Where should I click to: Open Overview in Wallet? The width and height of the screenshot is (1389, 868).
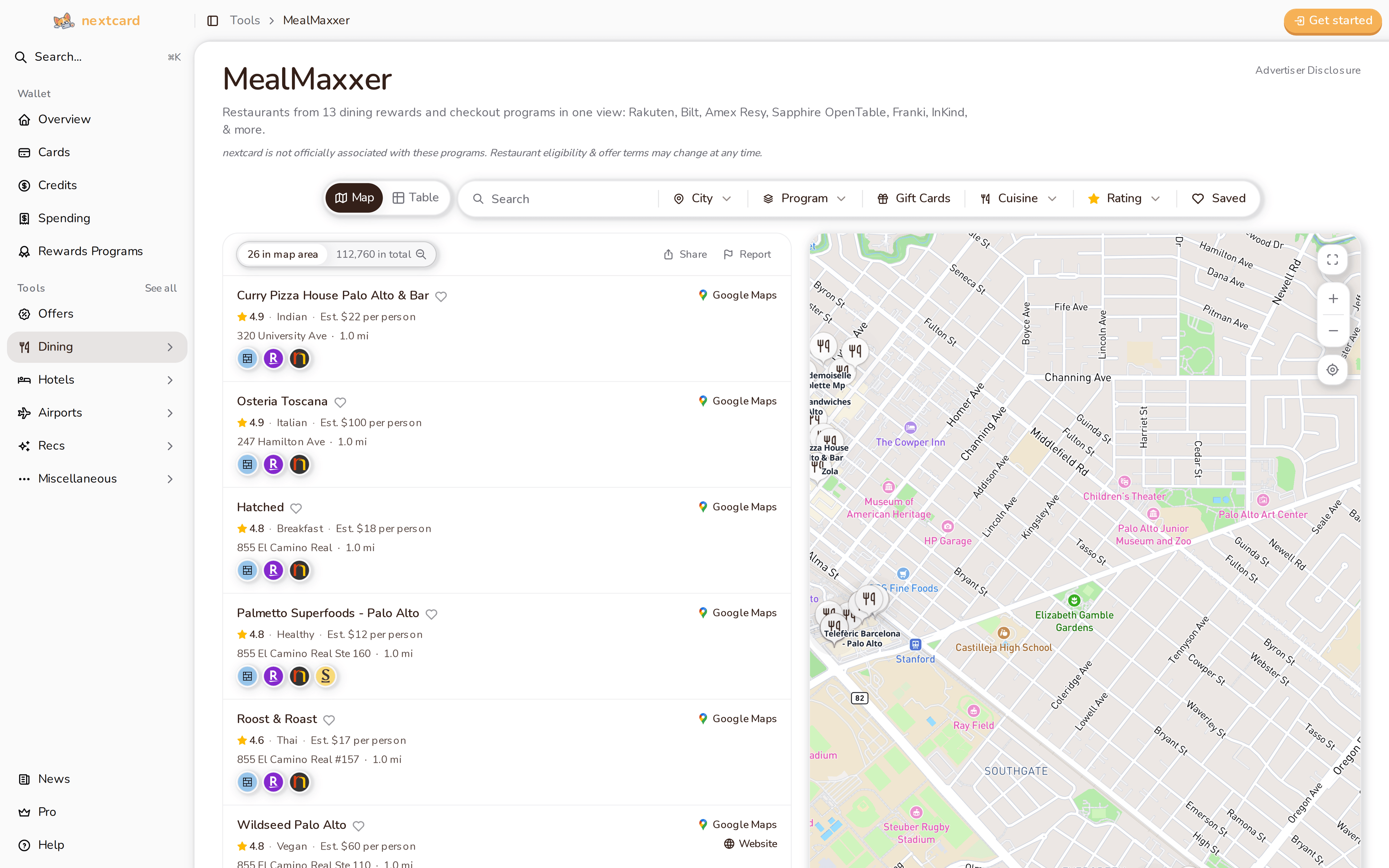pos(97,119)
